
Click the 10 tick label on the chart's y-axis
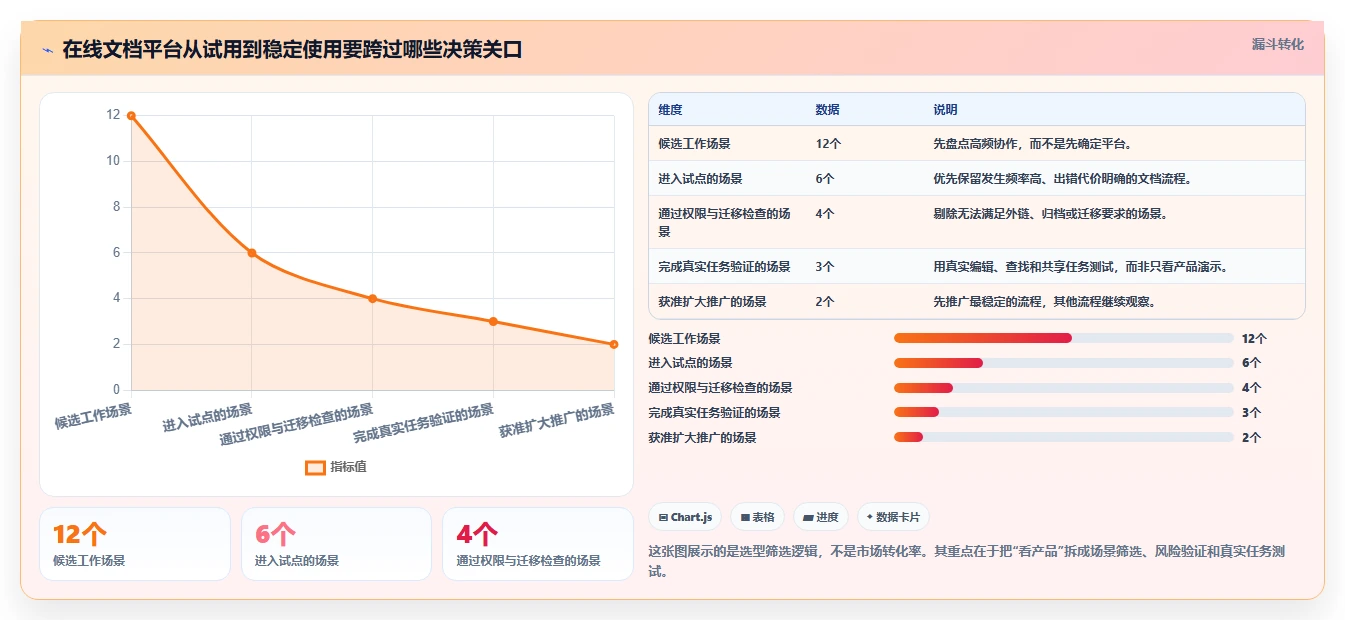click(x=113, y=161)
